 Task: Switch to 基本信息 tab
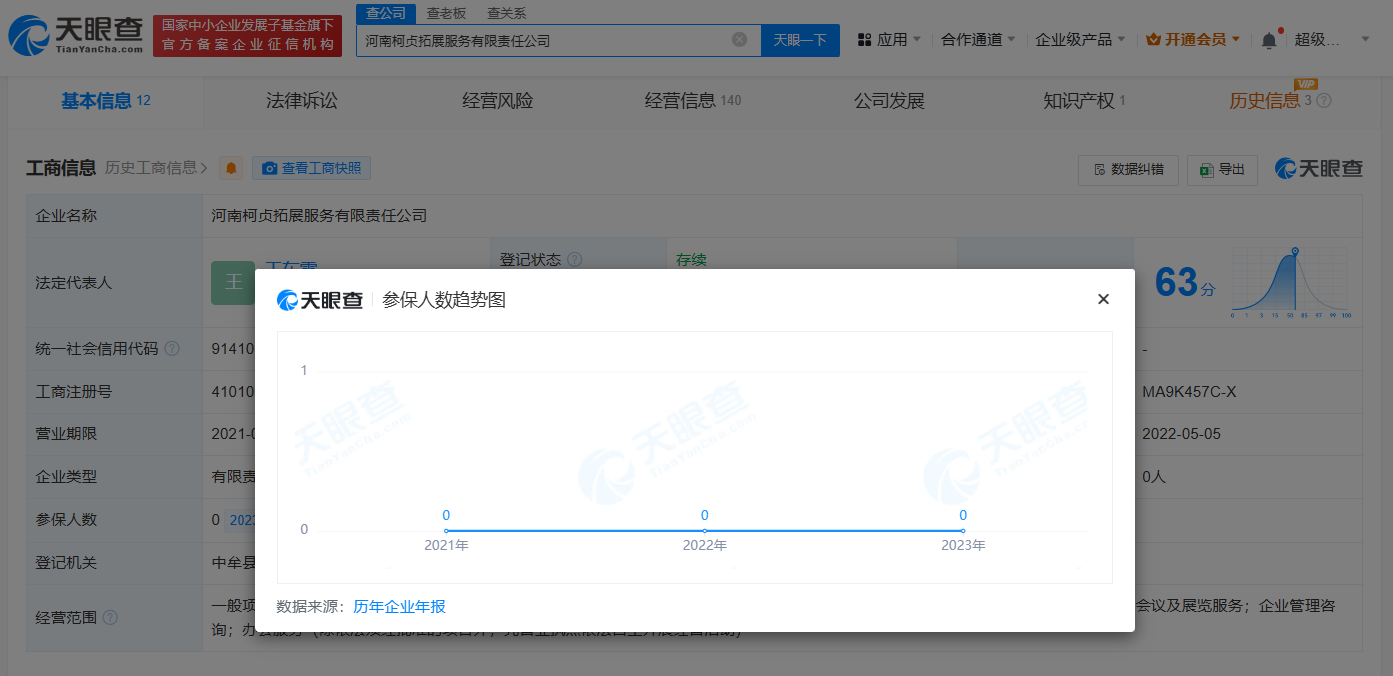click(105, 100)
